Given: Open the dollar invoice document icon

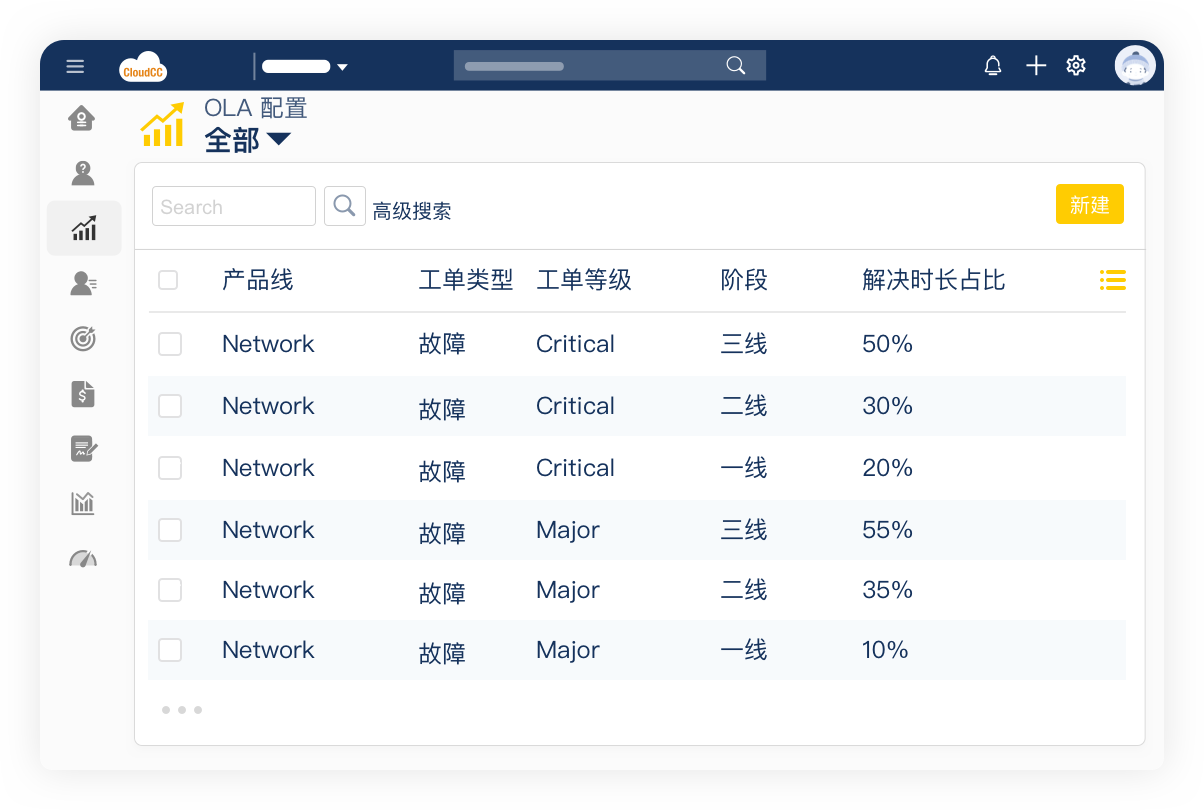Looking at the screenshot, I should (x=83, y=394).
